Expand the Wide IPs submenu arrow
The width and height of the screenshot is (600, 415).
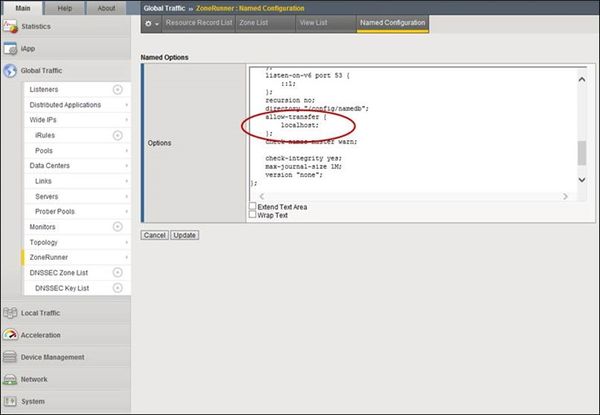point(126,120)
